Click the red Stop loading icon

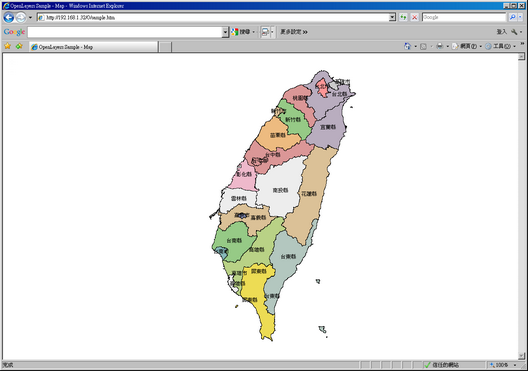click(x=415, y=17)
